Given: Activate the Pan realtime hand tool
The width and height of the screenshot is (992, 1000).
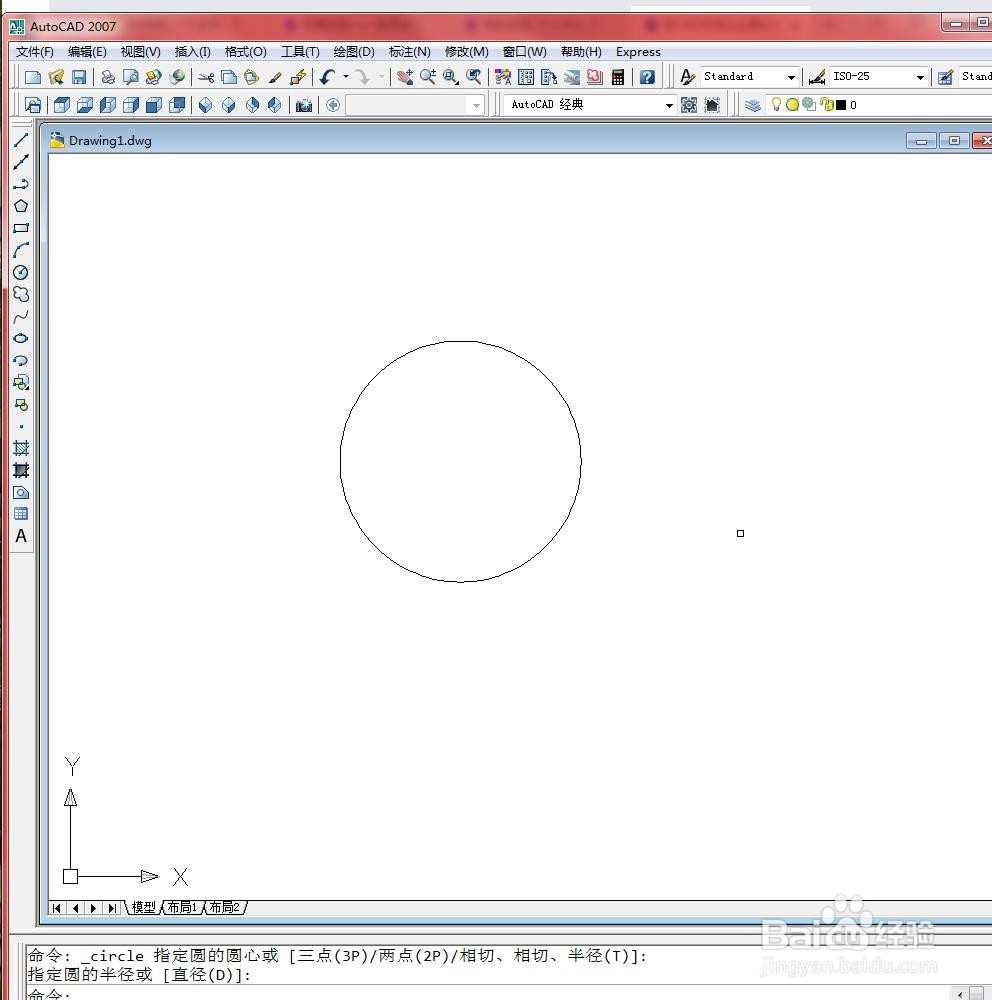Looking at the screenshot, I should [x=404, y=77].
